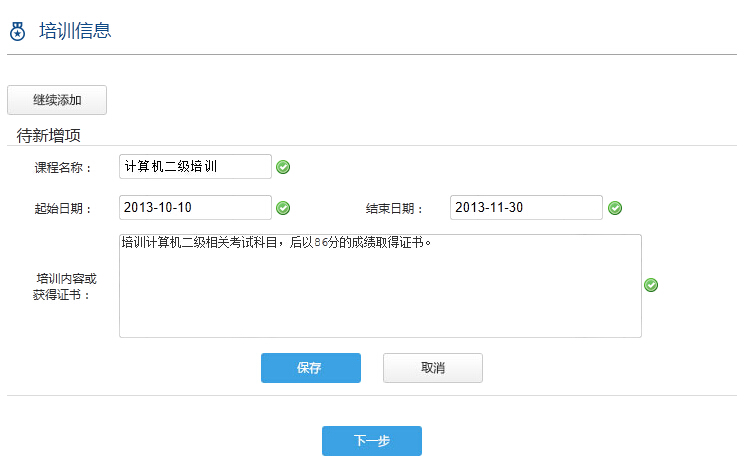
Task: Save the training entry with 保存
Action: point(310,368)
